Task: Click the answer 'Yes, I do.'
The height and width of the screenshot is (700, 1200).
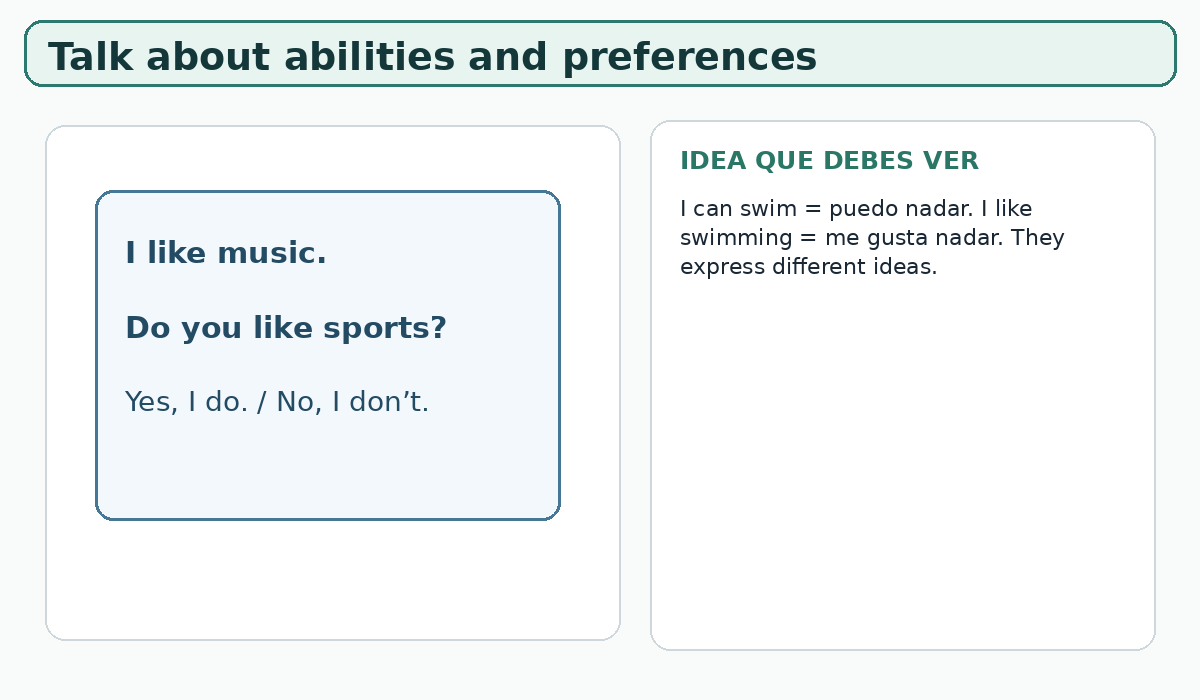Action: click(x=186, y=402)
